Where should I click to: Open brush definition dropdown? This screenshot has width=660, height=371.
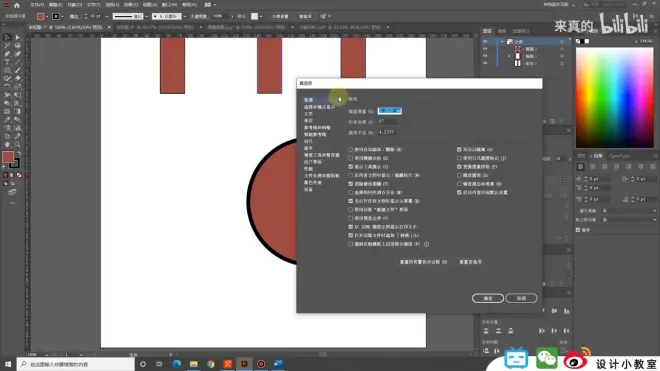tap(184, 16)
